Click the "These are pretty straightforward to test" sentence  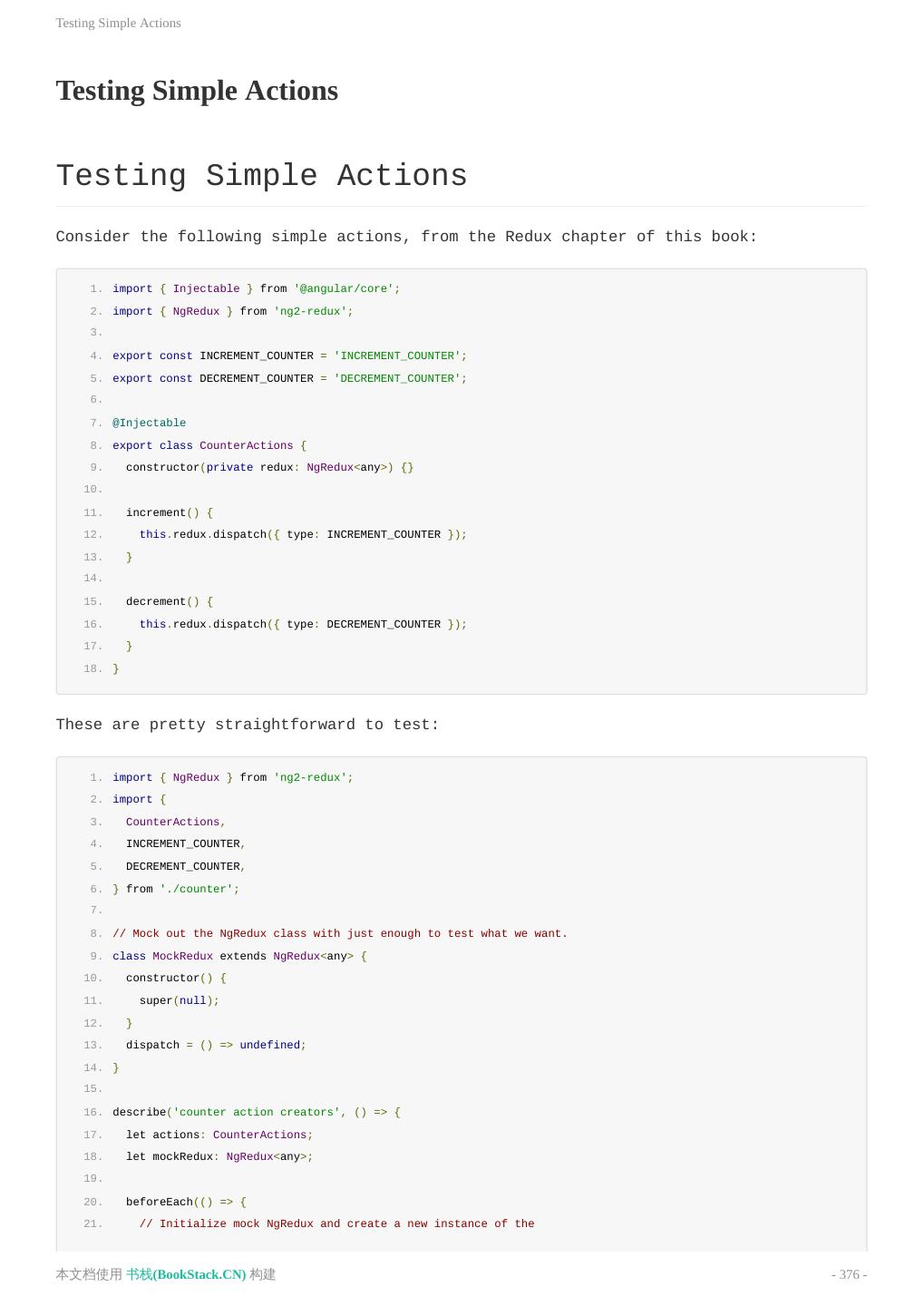(x=248, y=725)
